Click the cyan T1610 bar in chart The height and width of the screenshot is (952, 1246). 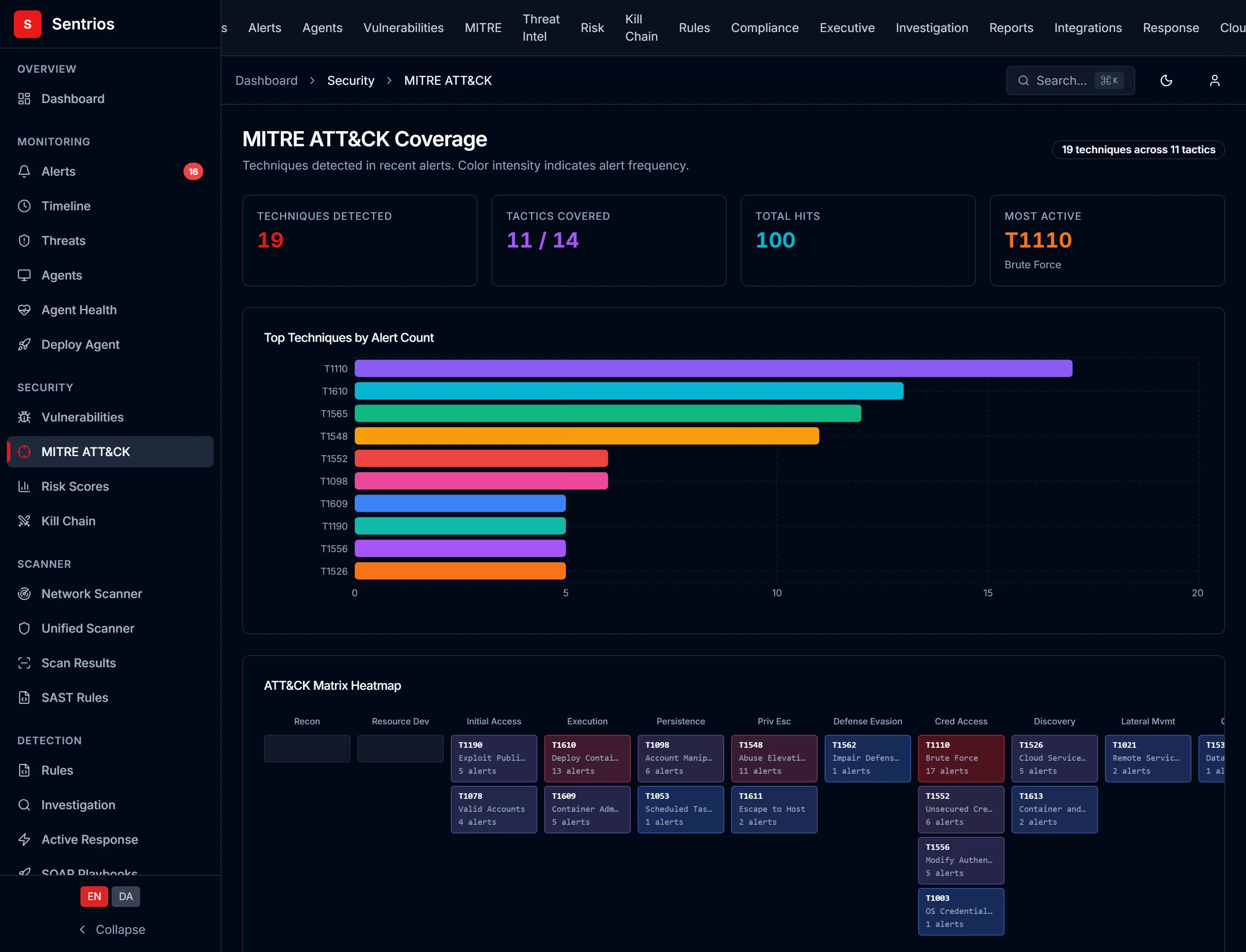tap(629, 391)
